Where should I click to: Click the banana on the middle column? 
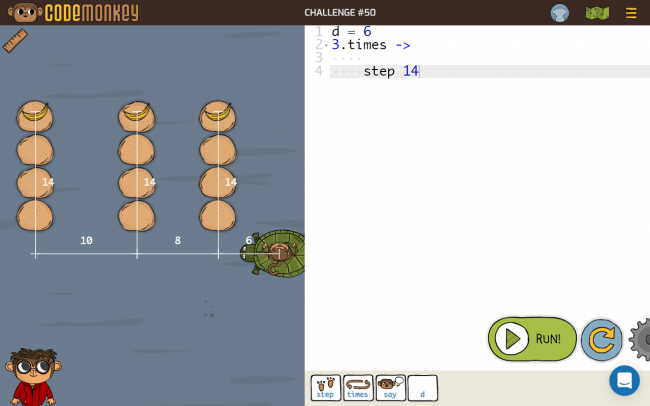[x=136, y=115]
